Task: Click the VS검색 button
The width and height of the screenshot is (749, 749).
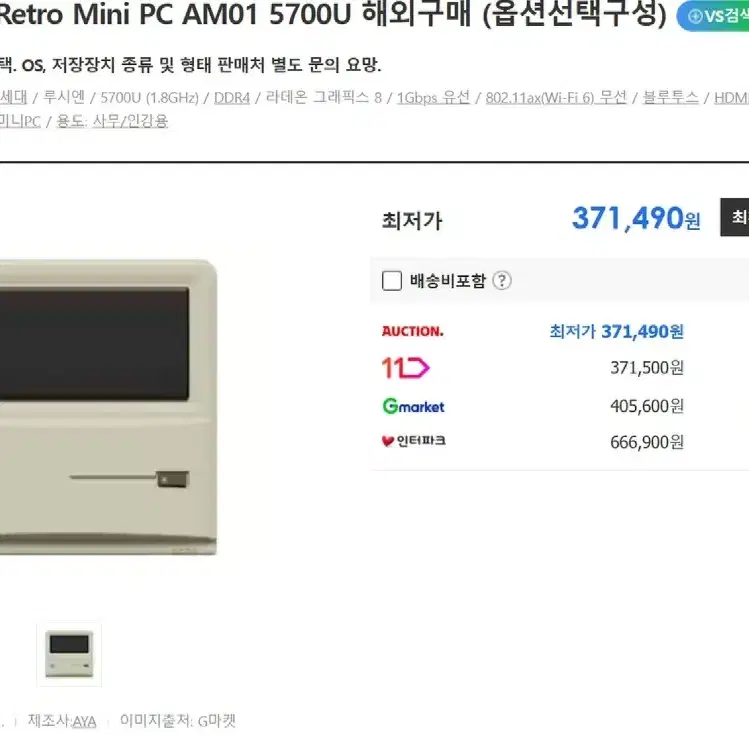Action: point(713,16)
